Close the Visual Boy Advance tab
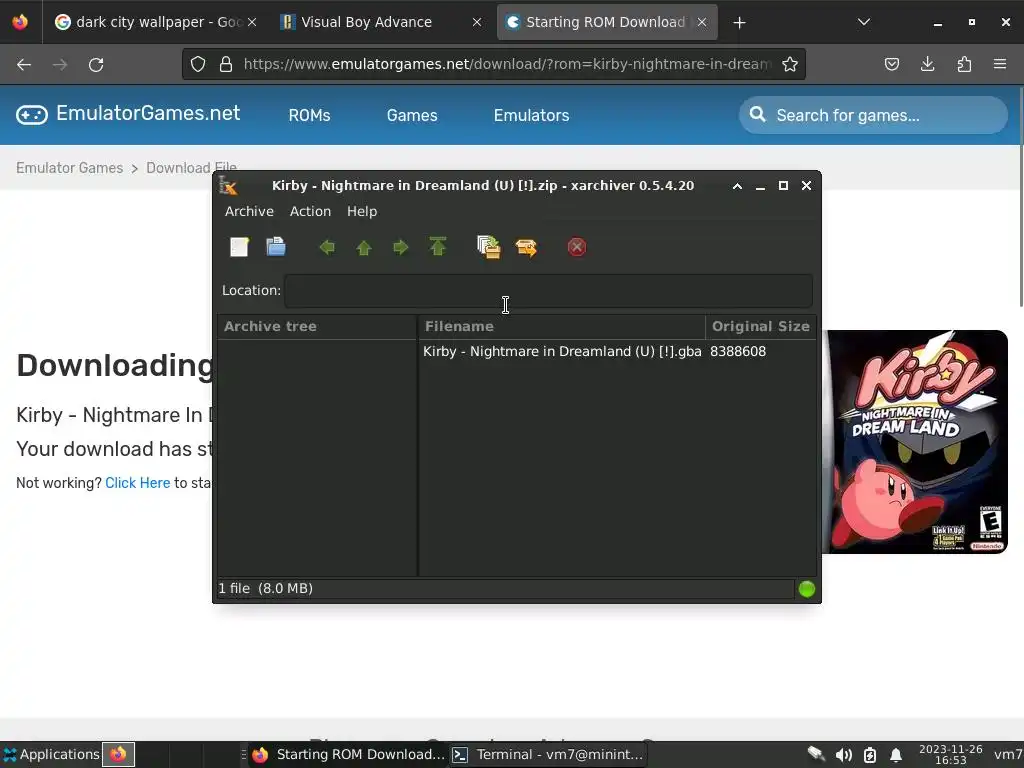 point(477,22)
